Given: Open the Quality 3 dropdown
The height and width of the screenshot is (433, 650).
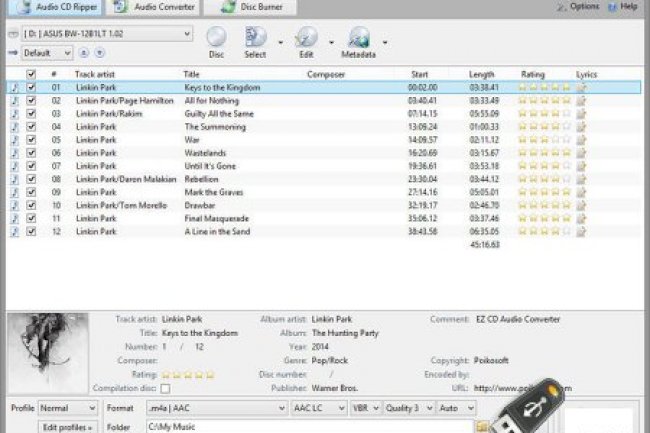Looking at the screenshot, I should (x=409, y=408).
